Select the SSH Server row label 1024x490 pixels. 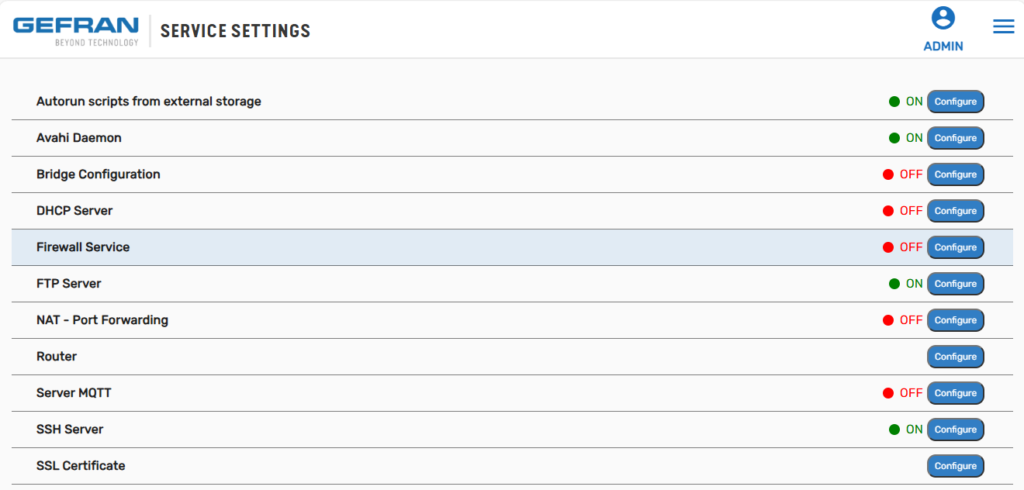[70, 429]
